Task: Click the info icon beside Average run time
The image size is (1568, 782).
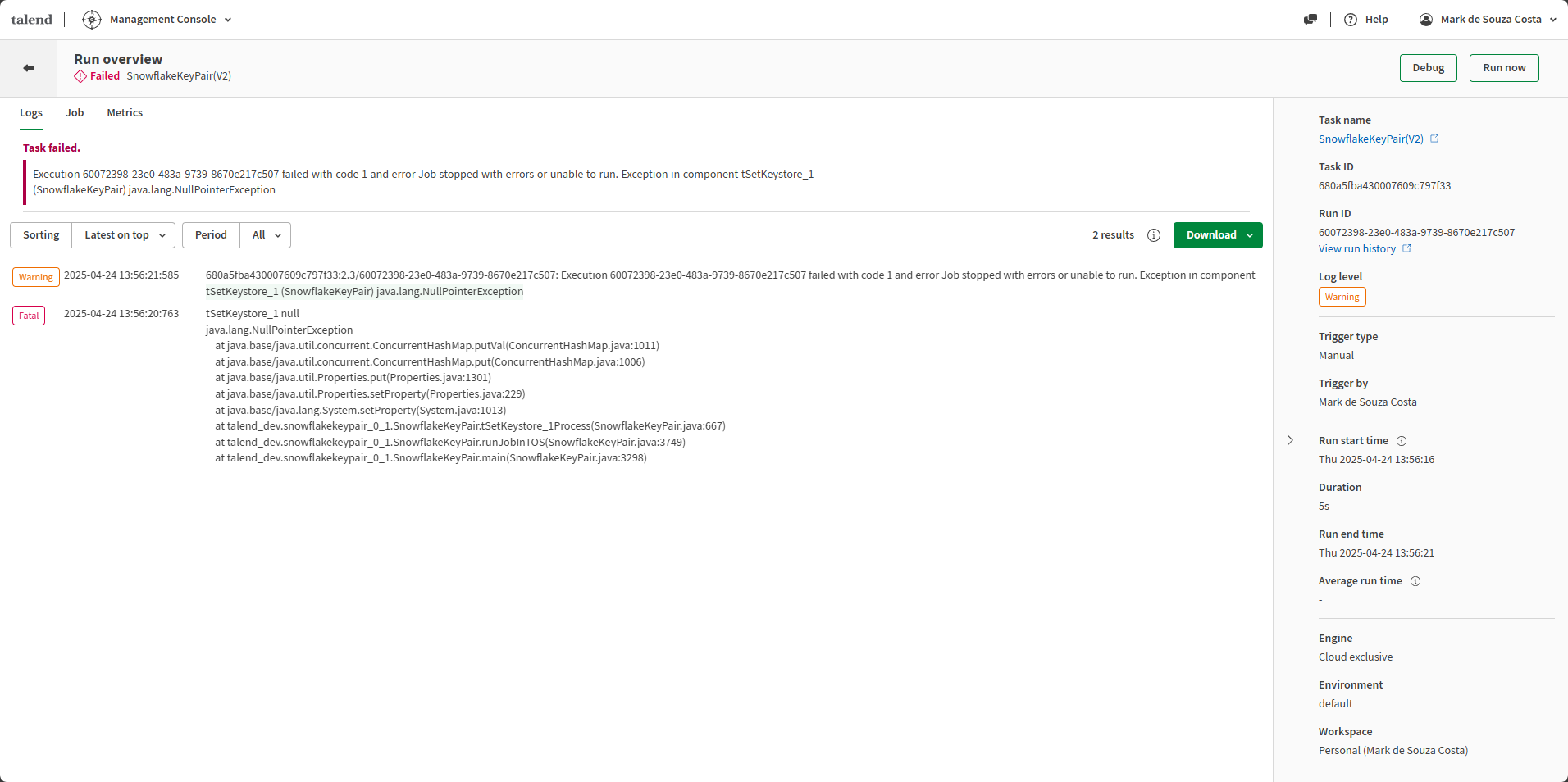Action: [1415, 581]
